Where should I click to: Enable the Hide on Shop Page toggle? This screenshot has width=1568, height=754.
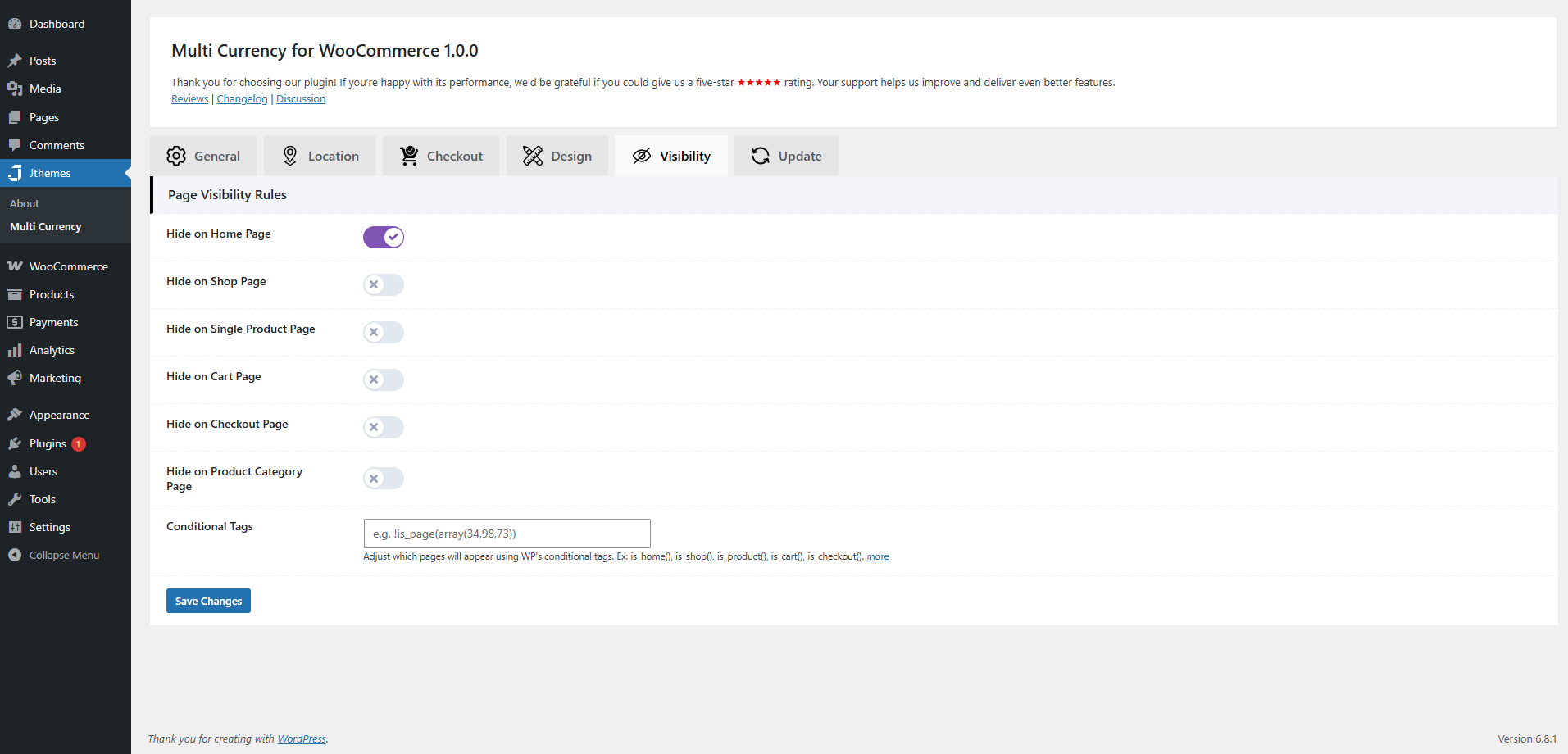point(384,284)
